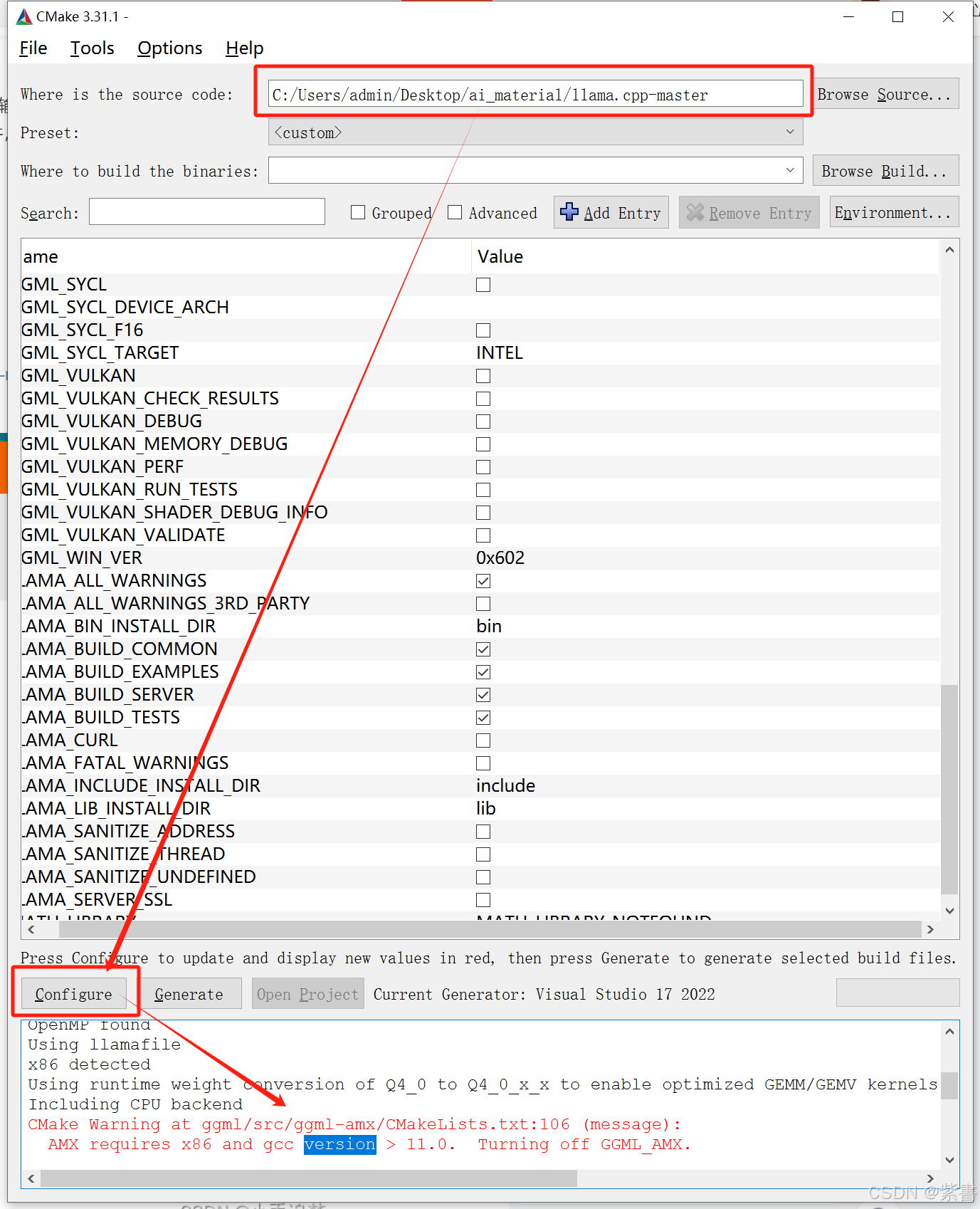Uncheck AMA_BUILD_TESTS checkbox
The height and width of the screenshot is (1209, 980).
(483, 718)
